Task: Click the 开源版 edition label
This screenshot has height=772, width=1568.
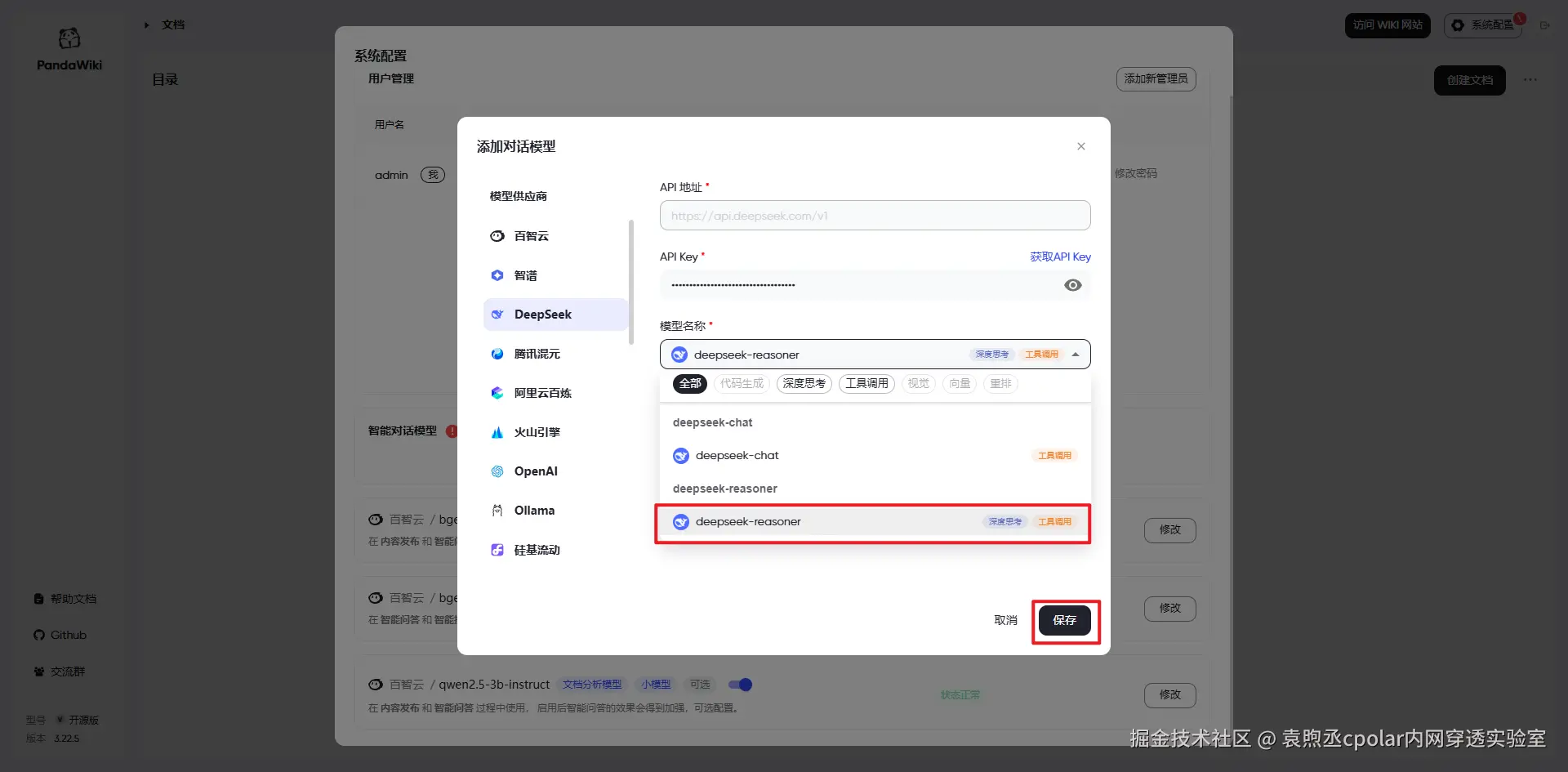Action: tap(83, 720)
